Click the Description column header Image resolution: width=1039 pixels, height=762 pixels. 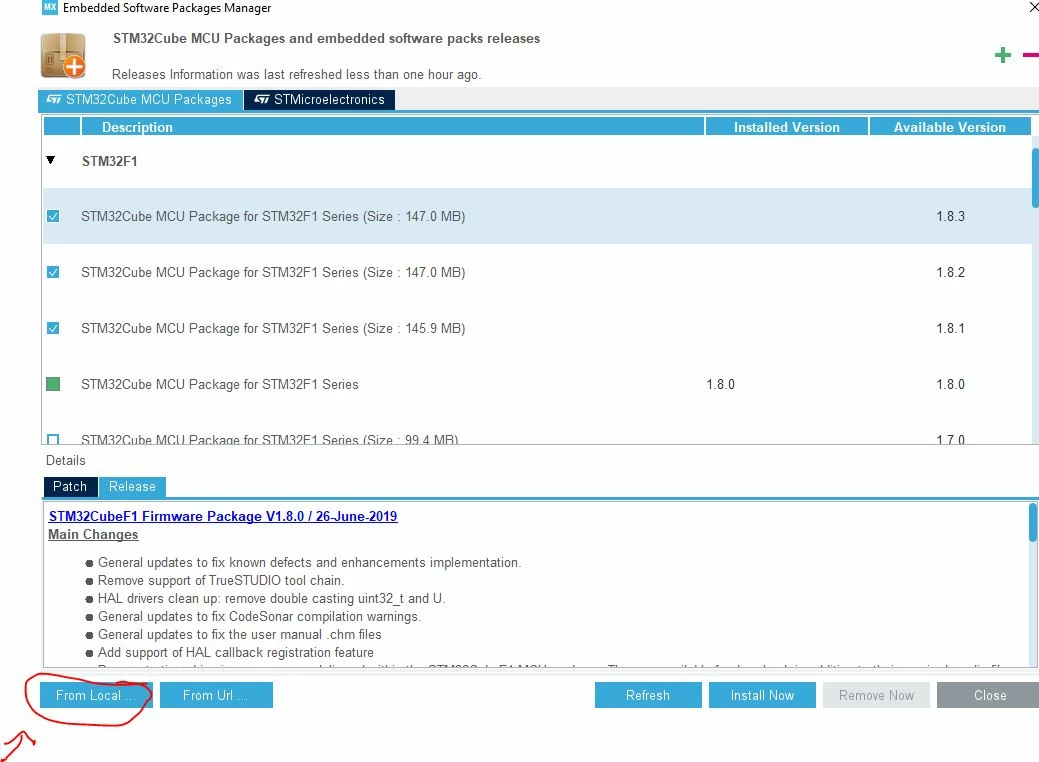(x=392, y=127)
